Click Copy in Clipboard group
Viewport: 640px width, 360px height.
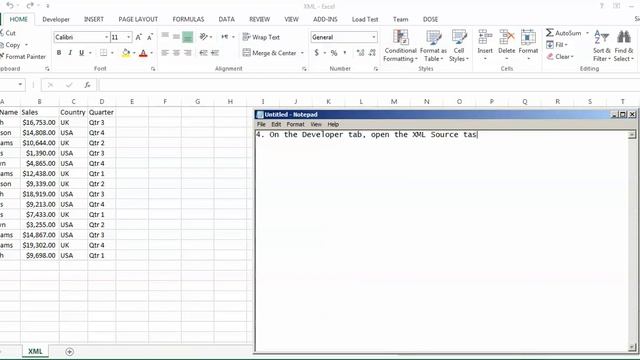(10, 45)
